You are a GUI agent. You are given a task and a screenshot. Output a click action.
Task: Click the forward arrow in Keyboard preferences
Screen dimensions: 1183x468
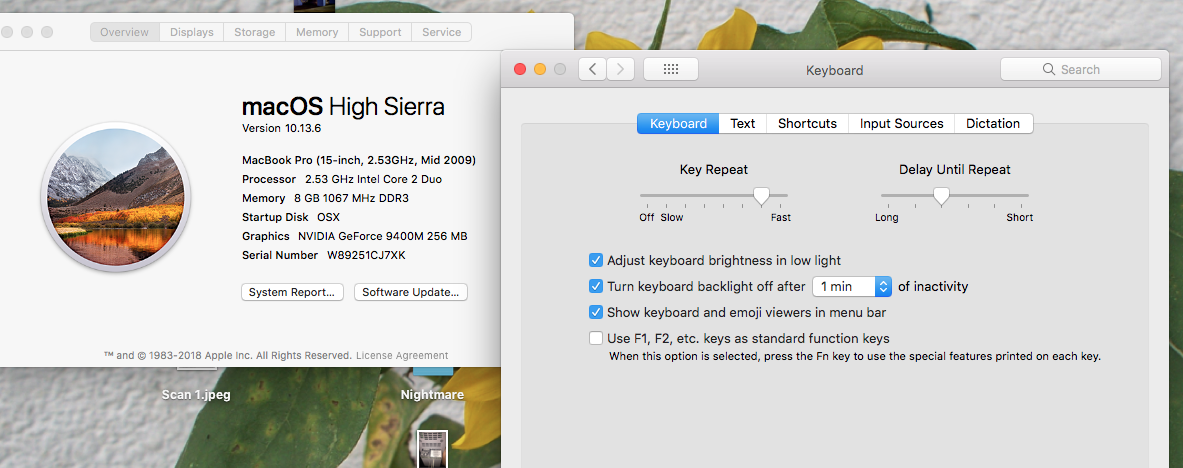pyautogui.click(x=620, y=69)
